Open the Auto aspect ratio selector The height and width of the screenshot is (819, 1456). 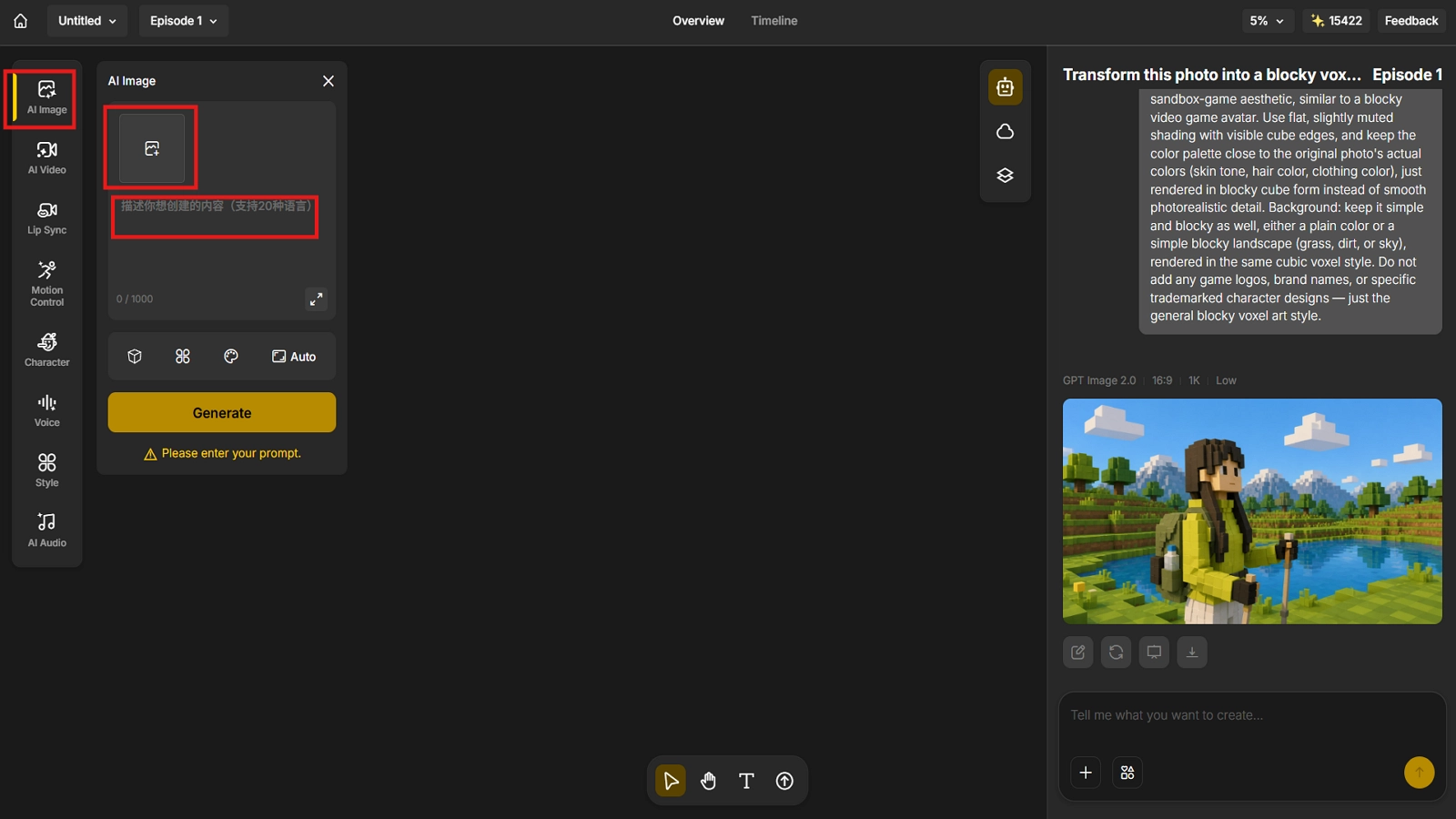pyautogui.click(x=294, y=357)
